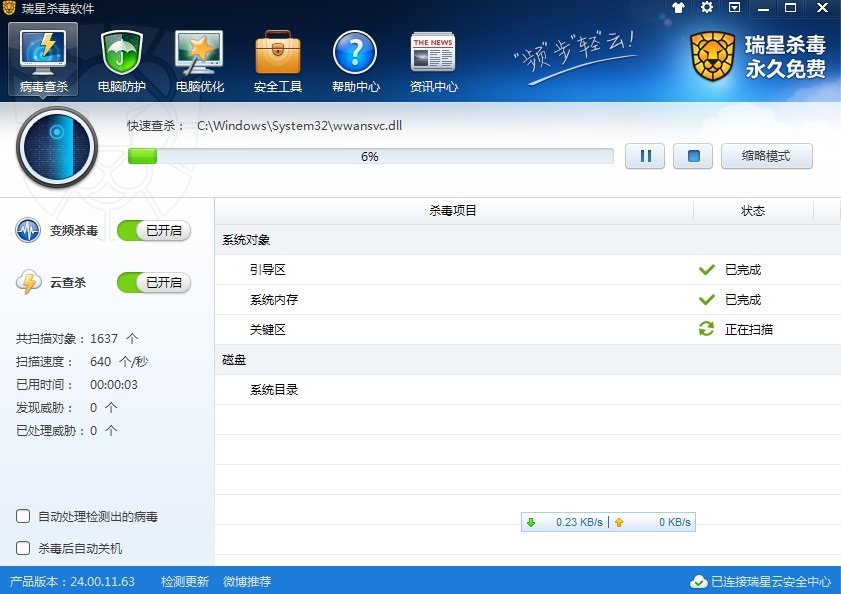The height and width of the screenshot is (594, 841).
Task: Collapse the 系统对象 group row
Action: tap(246, 240)
